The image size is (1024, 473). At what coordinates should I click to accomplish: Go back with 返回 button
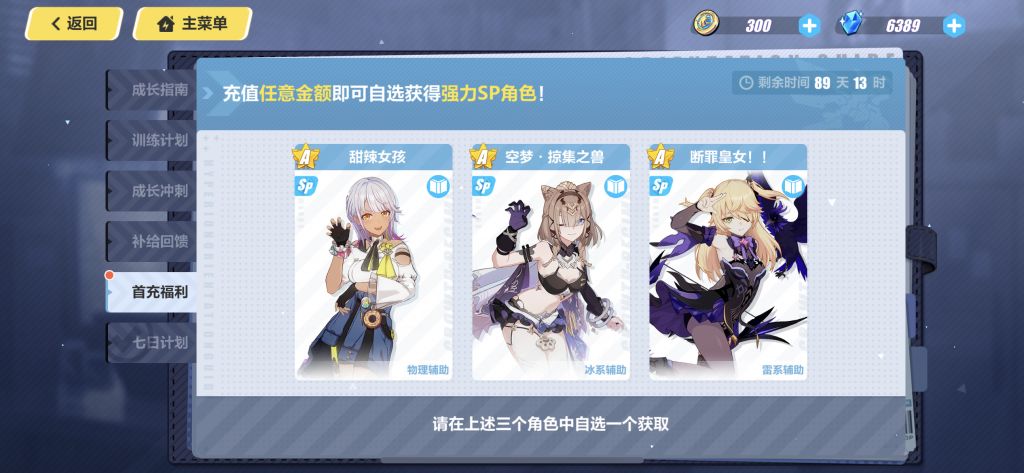[74, 24]
